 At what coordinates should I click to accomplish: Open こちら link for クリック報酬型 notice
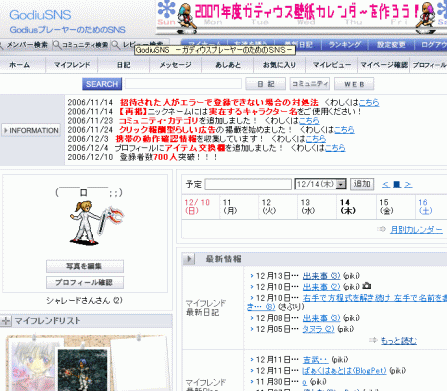click(x=344, y=130)
